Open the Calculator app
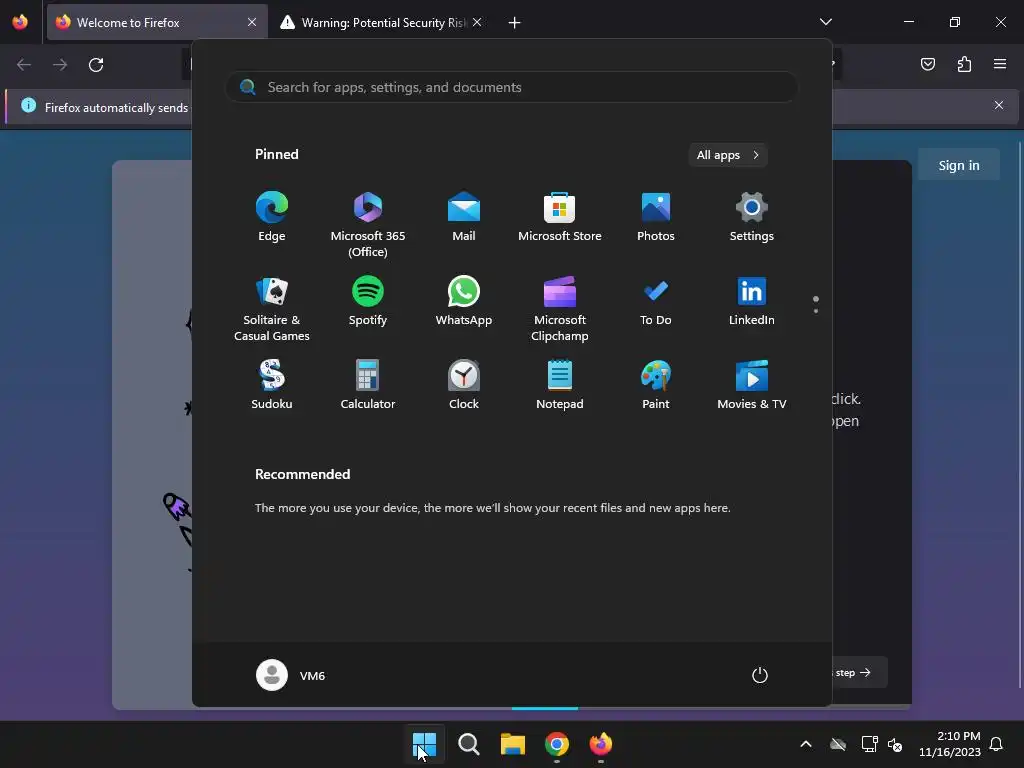The image size is (1024, 768). tap(368, 385)
